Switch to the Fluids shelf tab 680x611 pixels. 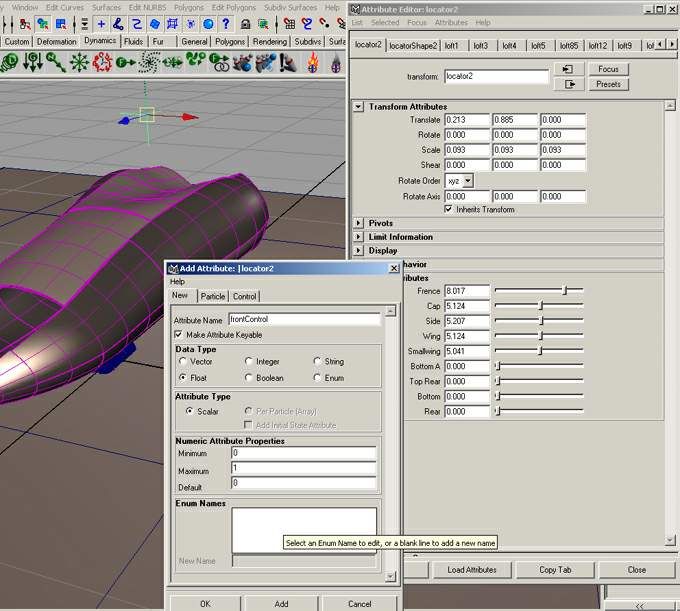(x=134, y=42)
